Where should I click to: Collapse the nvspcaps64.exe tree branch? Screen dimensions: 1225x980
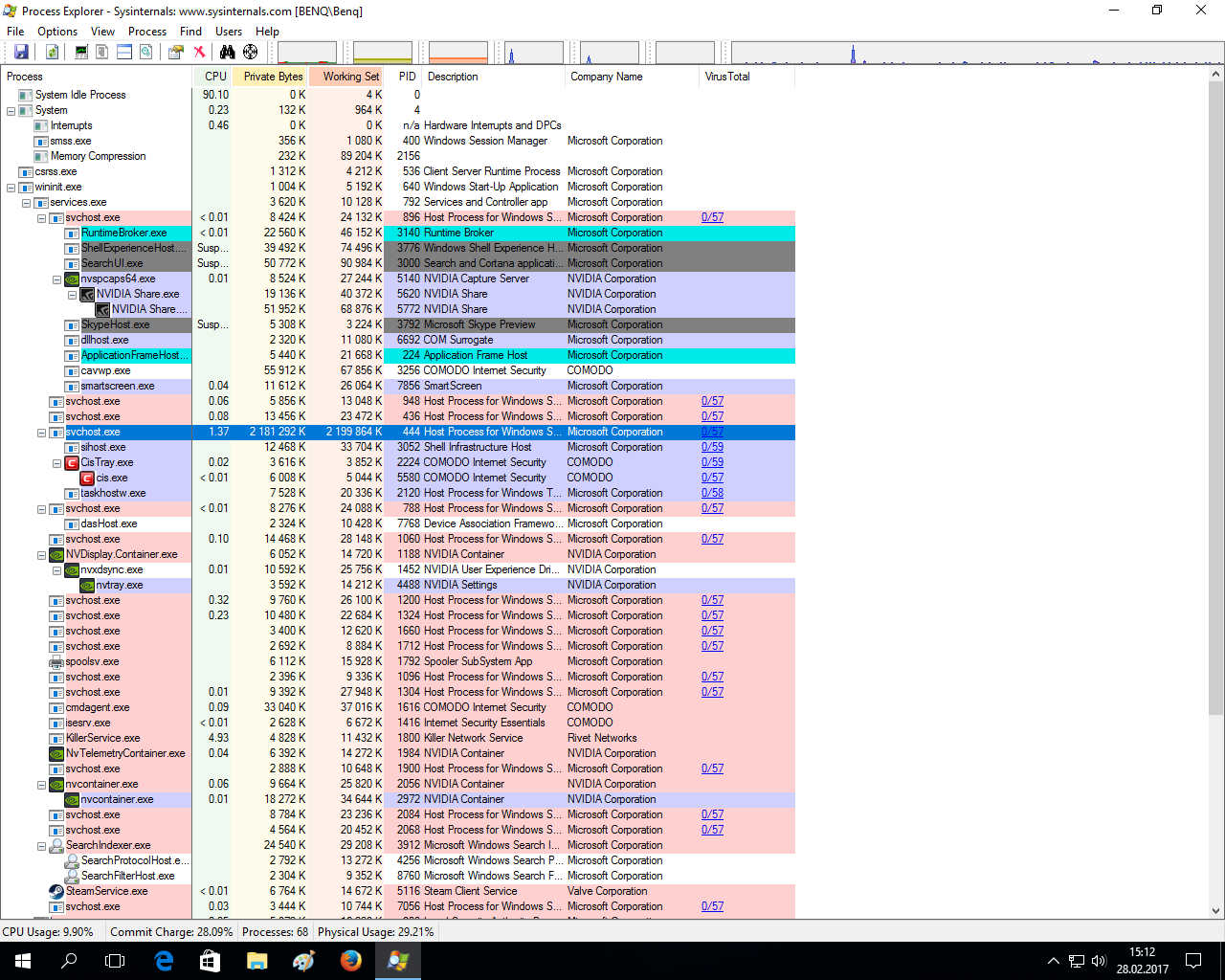click(57, 279)
